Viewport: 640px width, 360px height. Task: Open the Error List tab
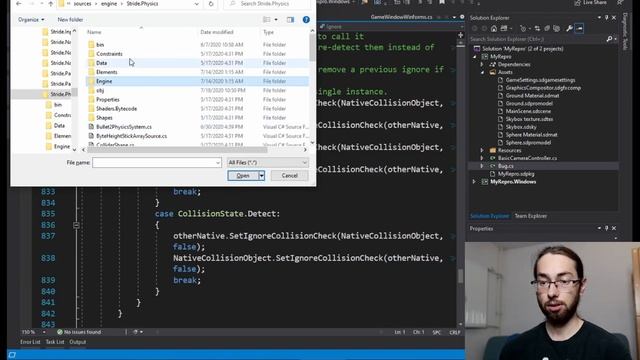point(30,342)
